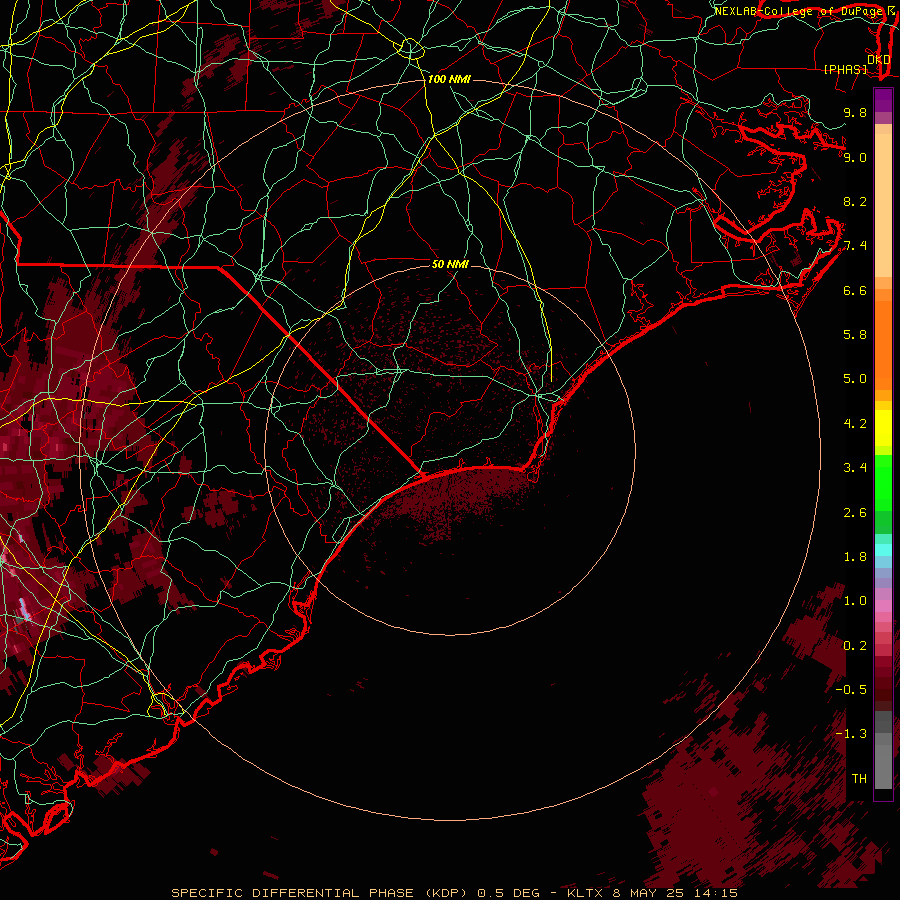Click the 100 NMI range ring label

click(x=449, y=79)
